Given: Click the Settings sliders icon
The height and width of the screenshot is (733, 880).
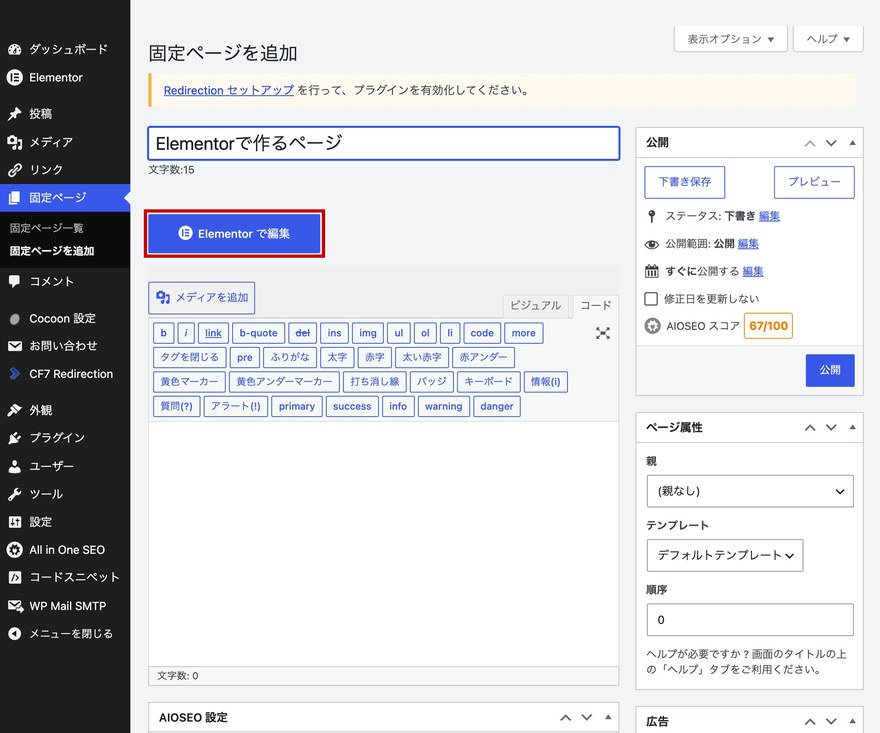Looking at the screenshot, I should tap(15, 522).
